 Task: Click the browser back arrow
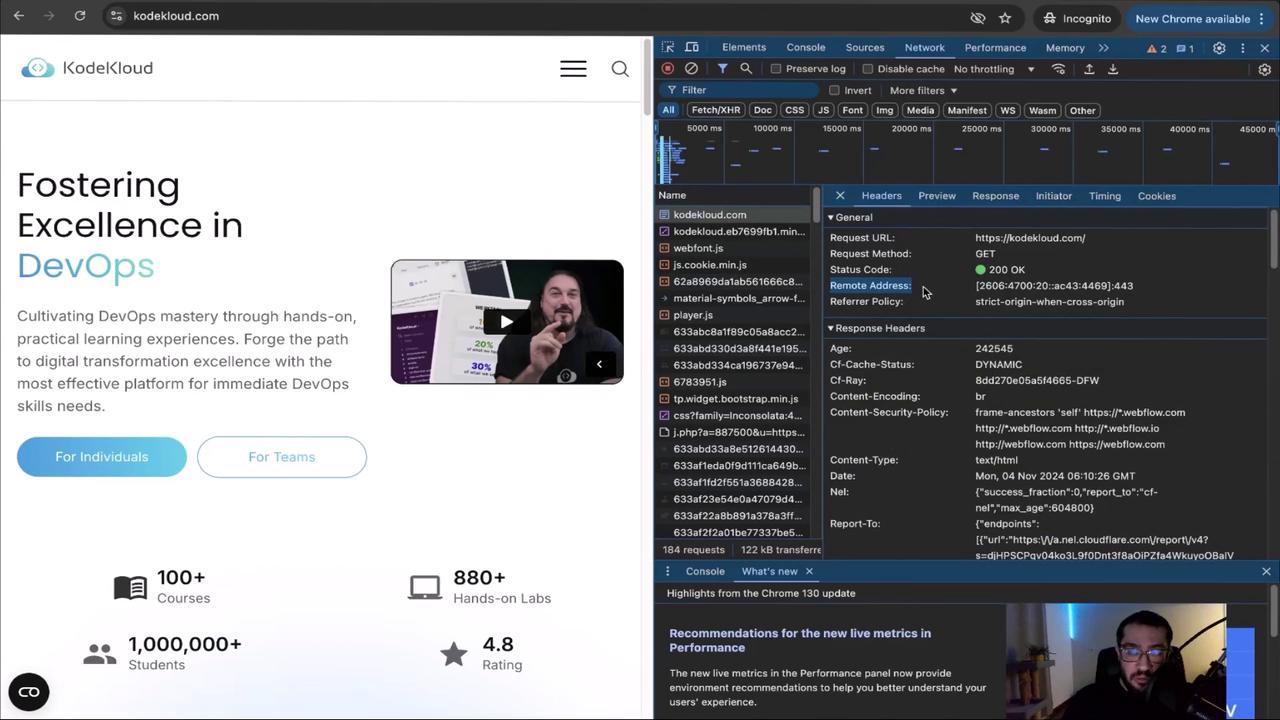tap(18, 16)
